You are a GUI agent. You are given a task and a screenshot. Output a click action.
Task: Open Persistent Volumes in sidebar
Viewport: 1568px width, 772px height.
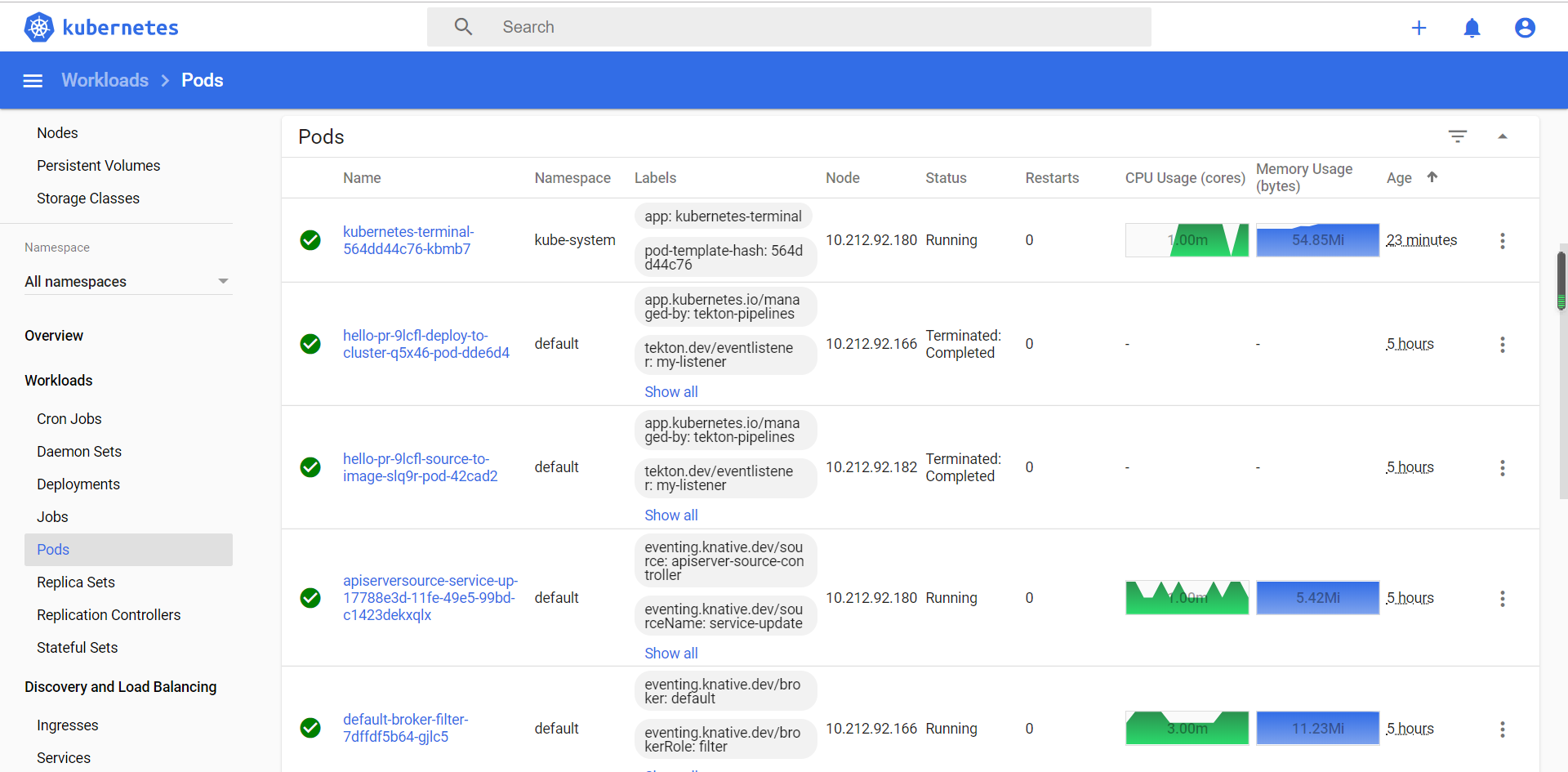[99, 166]
